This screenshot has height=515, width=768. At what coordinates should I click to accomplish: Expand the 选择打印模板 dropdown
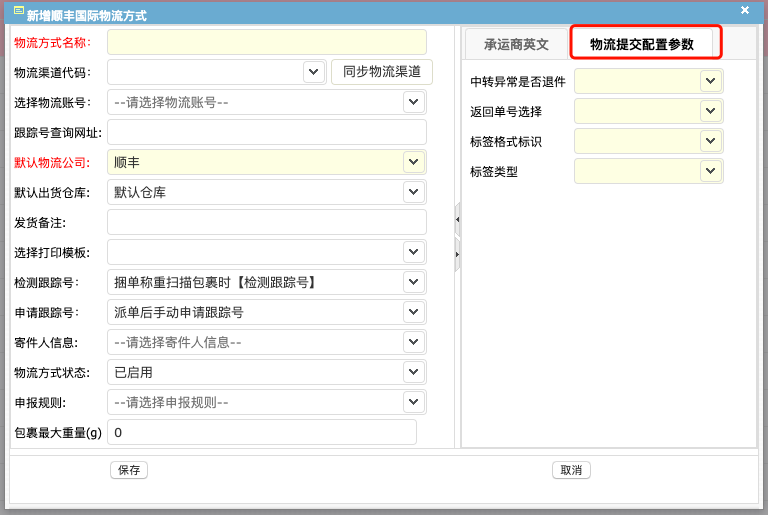tap(414, 252)
